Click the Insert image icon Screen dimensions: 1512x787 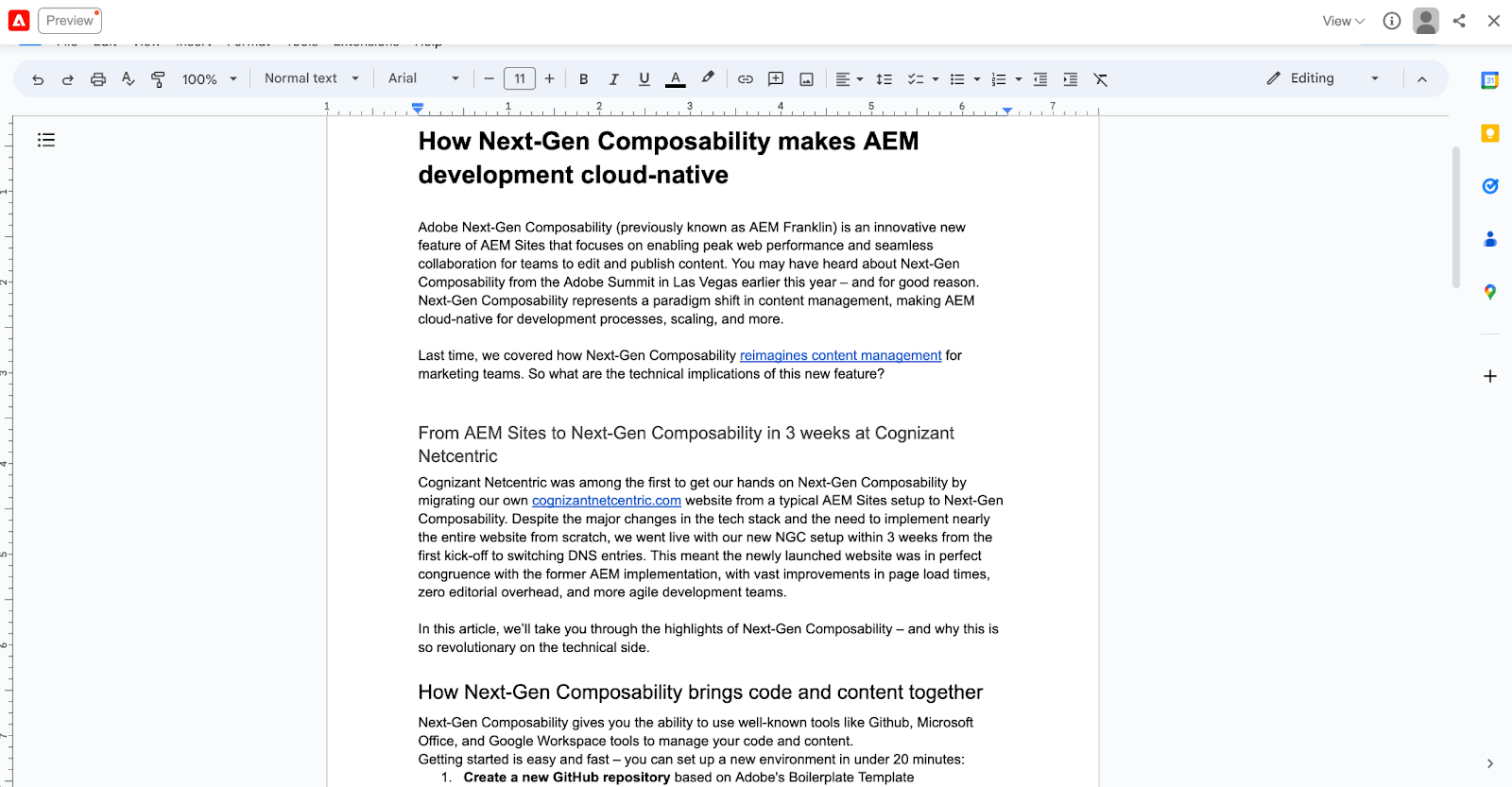tap(806, 79)
